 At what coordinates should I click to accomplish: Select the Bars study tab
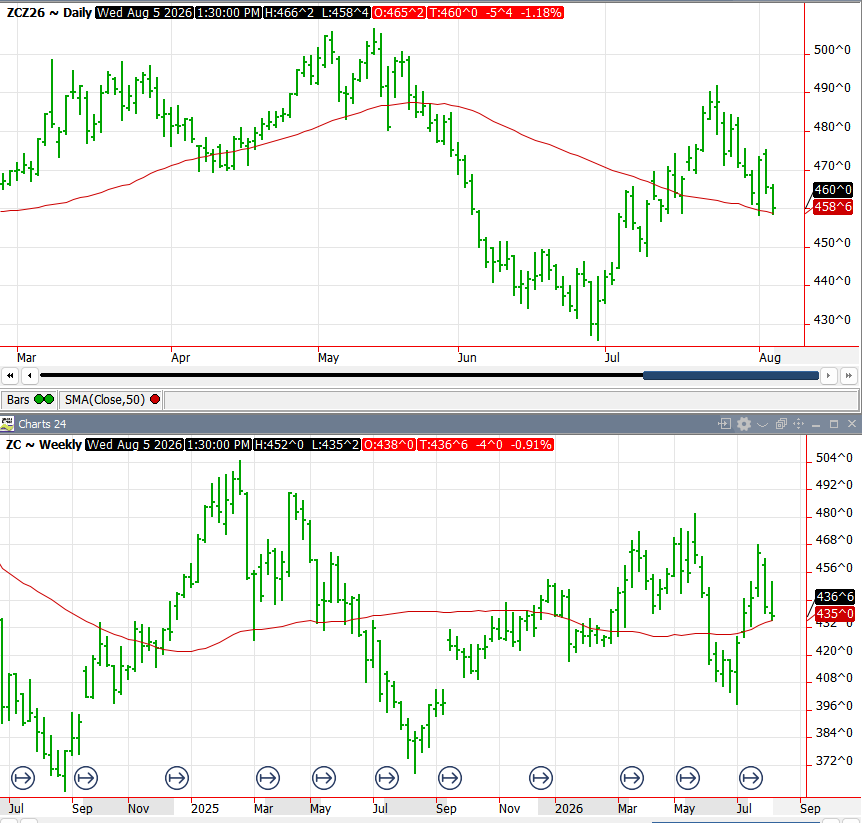(30, 400)
